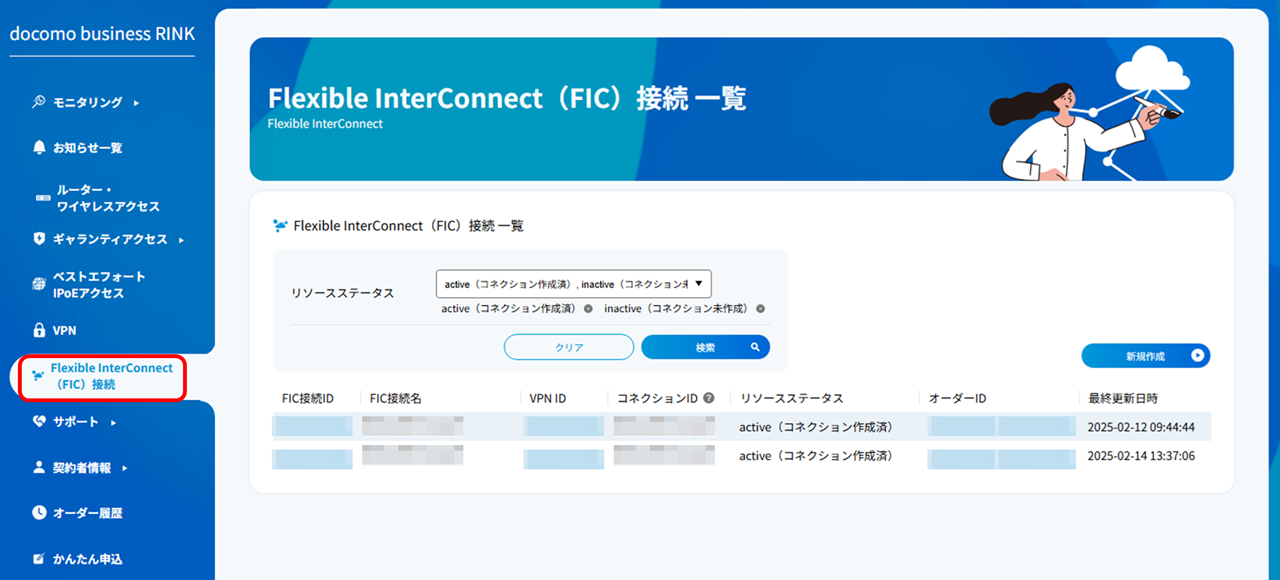Click the コネクションID help question icon

[709, 398]
